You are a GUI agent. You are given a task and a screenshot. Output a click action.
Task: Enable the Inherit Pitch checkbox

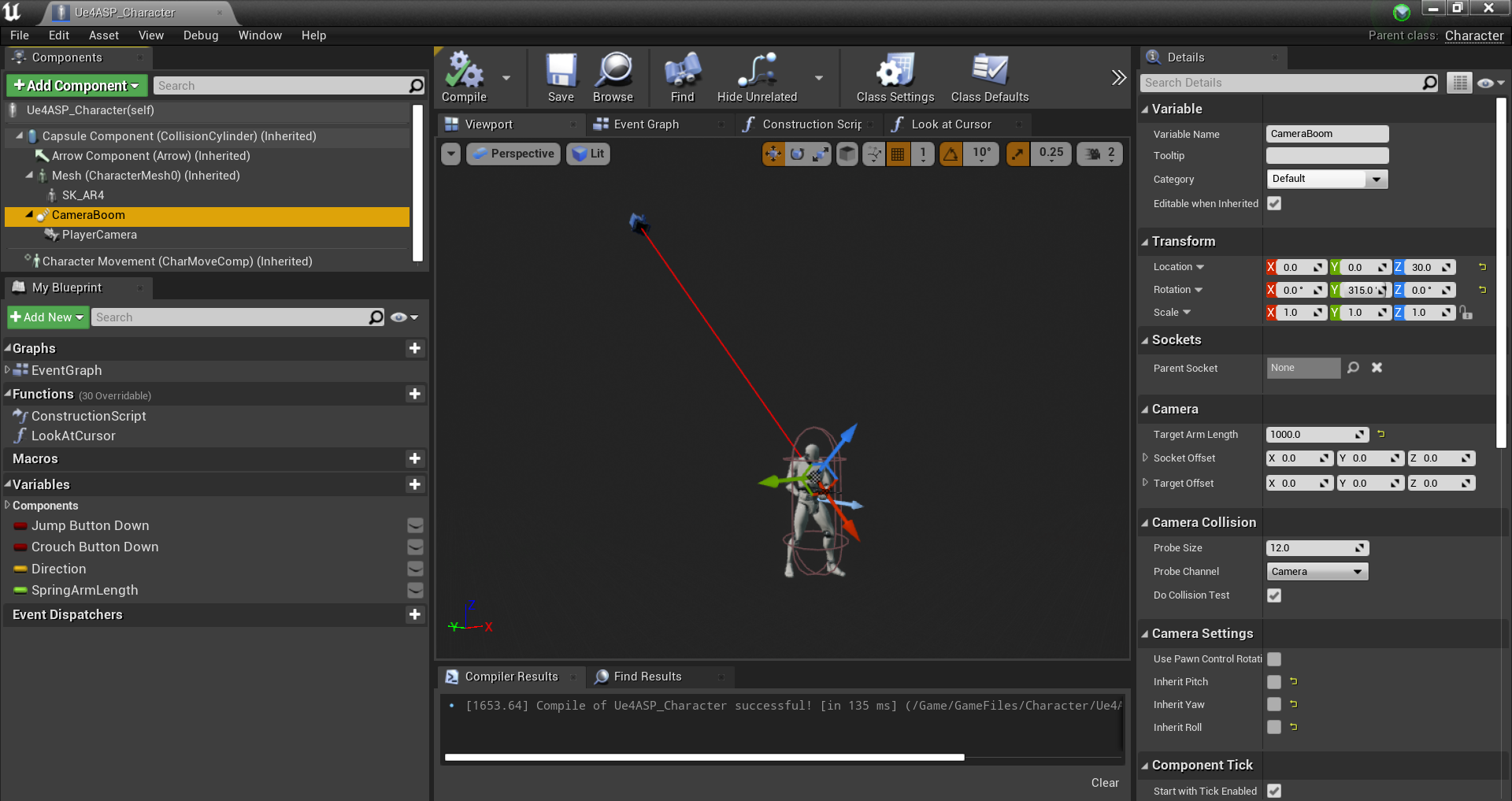[x=1274, y=682]
